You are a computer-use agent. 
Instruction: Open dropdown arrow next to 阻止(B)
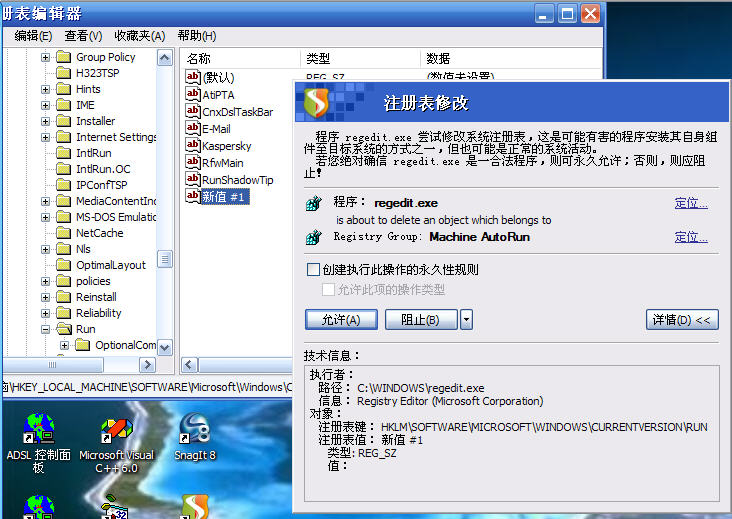(x=466, y=320)
